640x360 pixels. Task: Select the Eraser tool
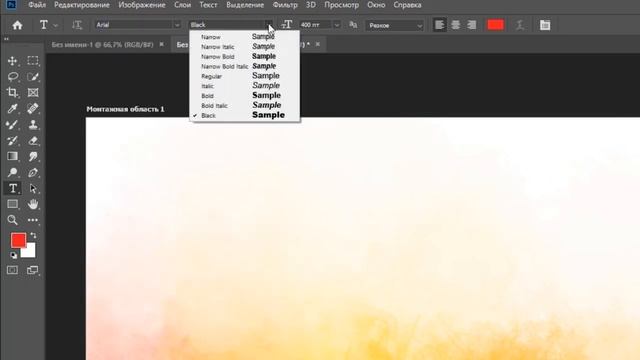pos(33,140)
